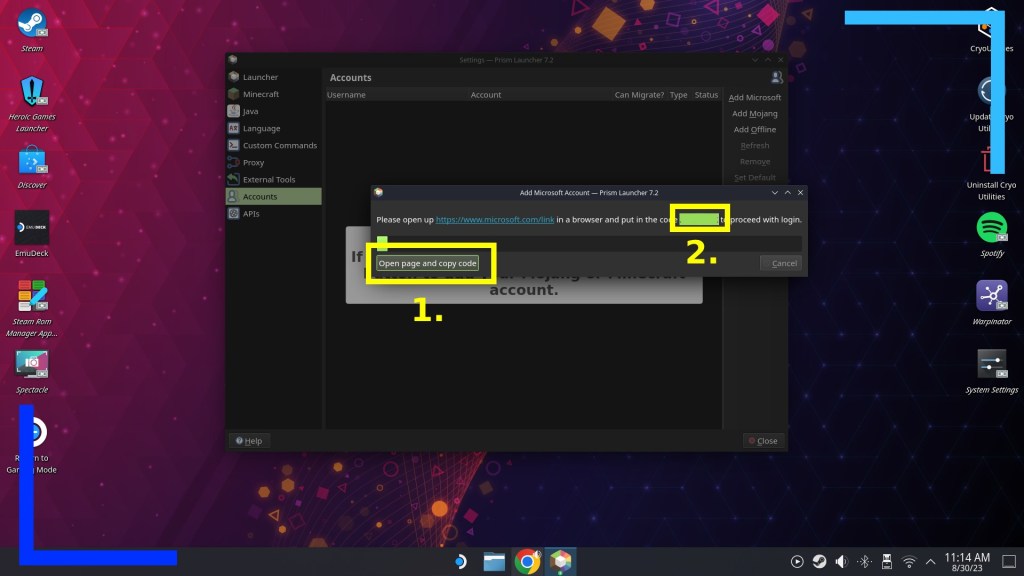Click Add Microsoft account button
This screenshot has height=576, width=1024.
pos(754,97)
